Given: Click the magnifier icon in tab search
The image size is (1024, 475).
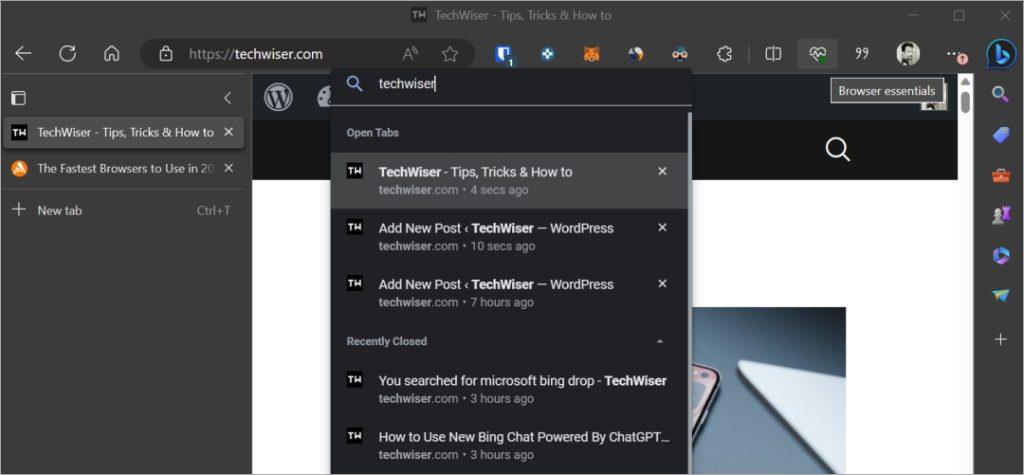Looking at the screenshot, I should point(354,84).
